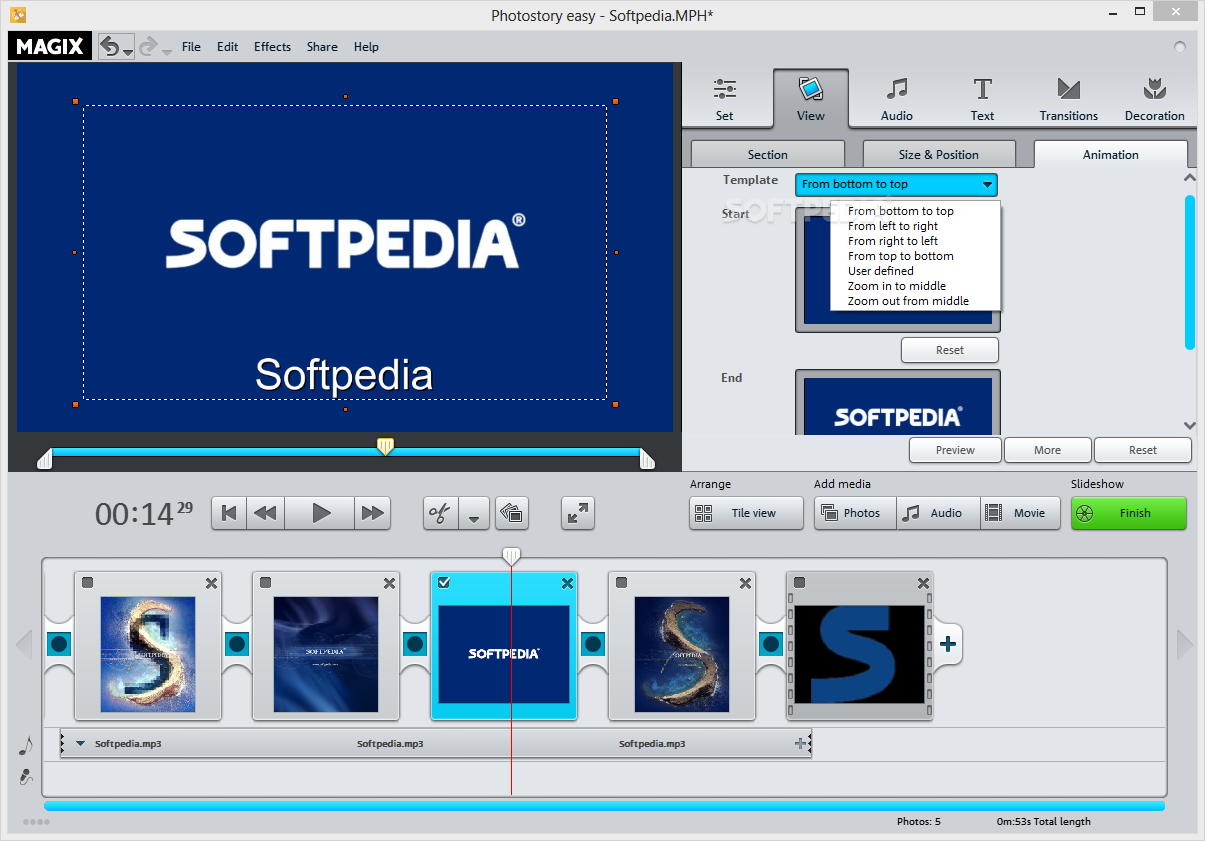The height and width of the screenshot is (841, 1205).
Task: Switch to the Size & Position tab
Action: pyautogui.click(x=939, y=154)
